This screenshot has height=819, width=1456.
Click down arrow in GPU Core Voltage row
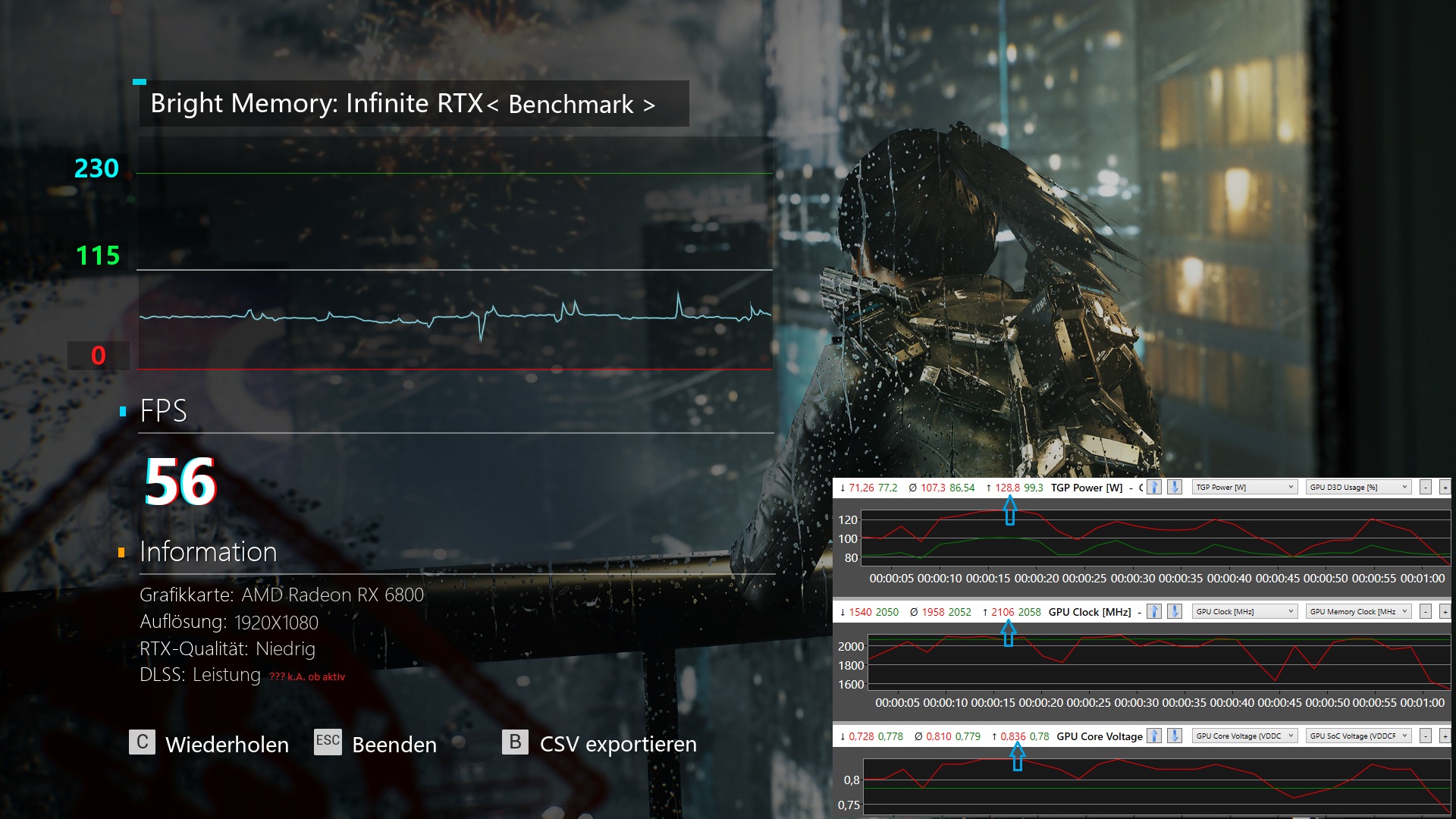click(1174, 736)
